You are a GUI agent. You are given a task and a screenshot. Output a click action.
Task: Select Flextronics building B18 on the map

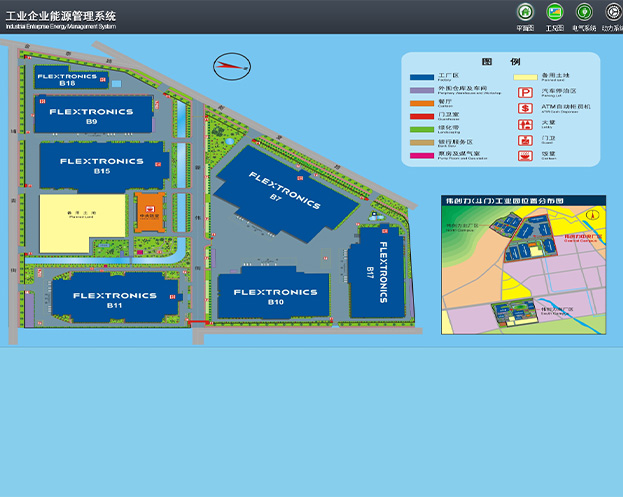click(x=67, y=79)
